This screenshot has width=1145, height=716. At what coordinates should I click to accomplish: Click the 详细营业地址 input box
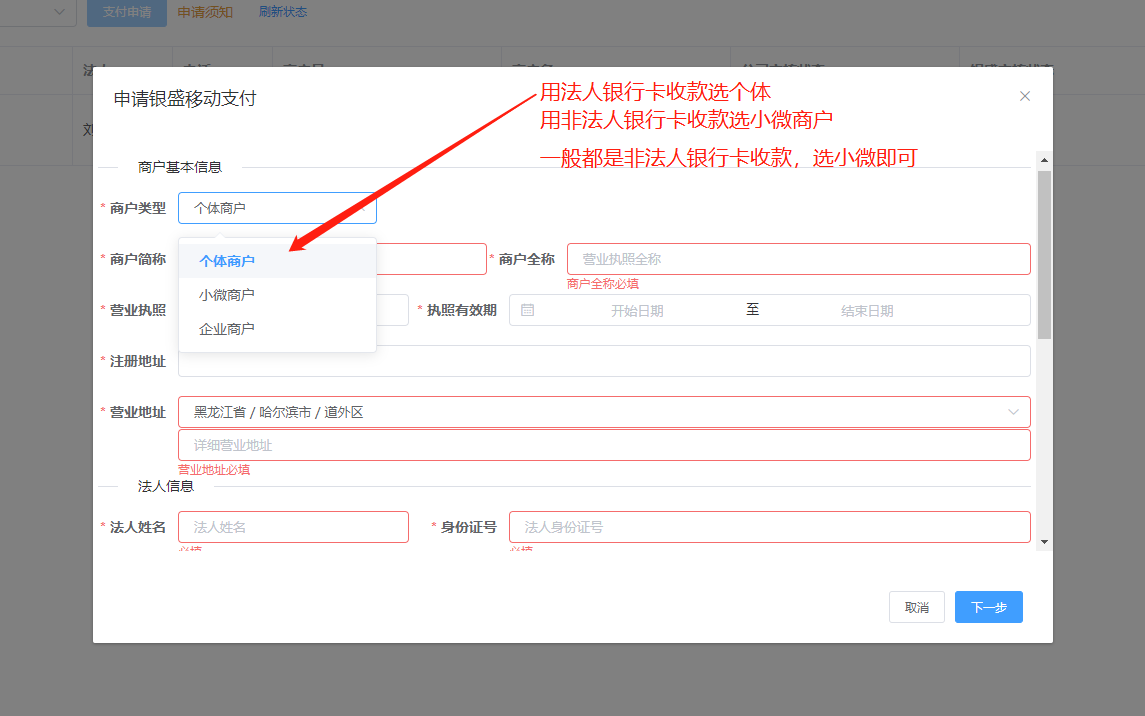pyautogui.click(x=604, y=445)
